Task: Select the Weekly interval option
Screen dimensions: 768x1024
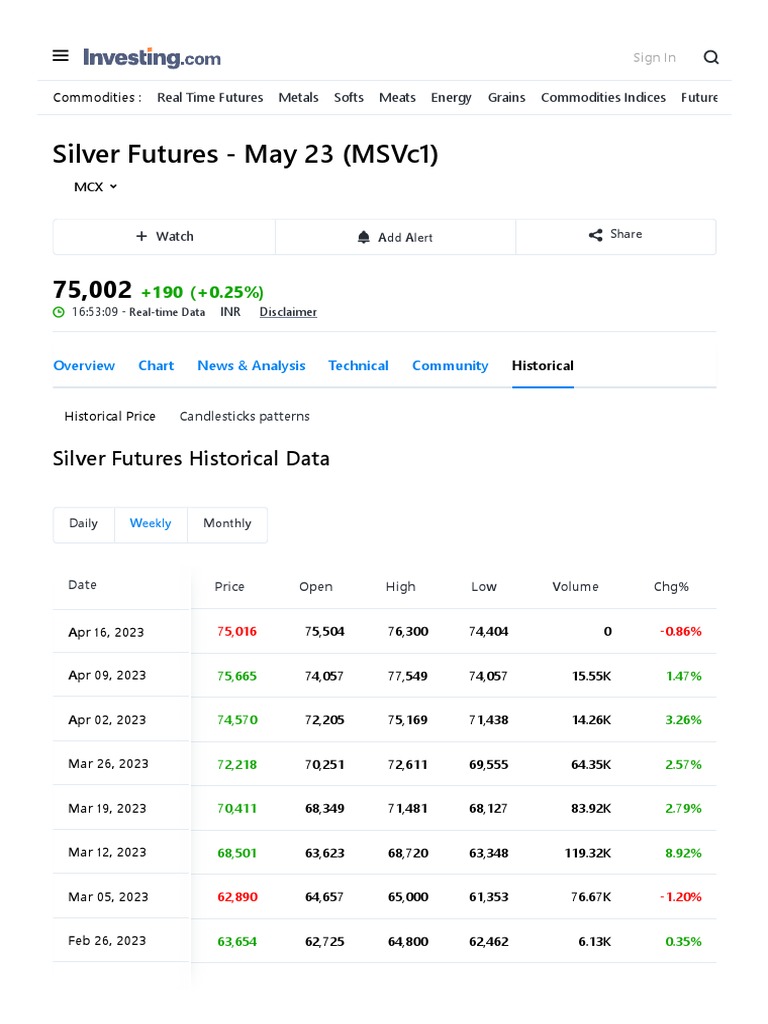Action: (150, 524)
